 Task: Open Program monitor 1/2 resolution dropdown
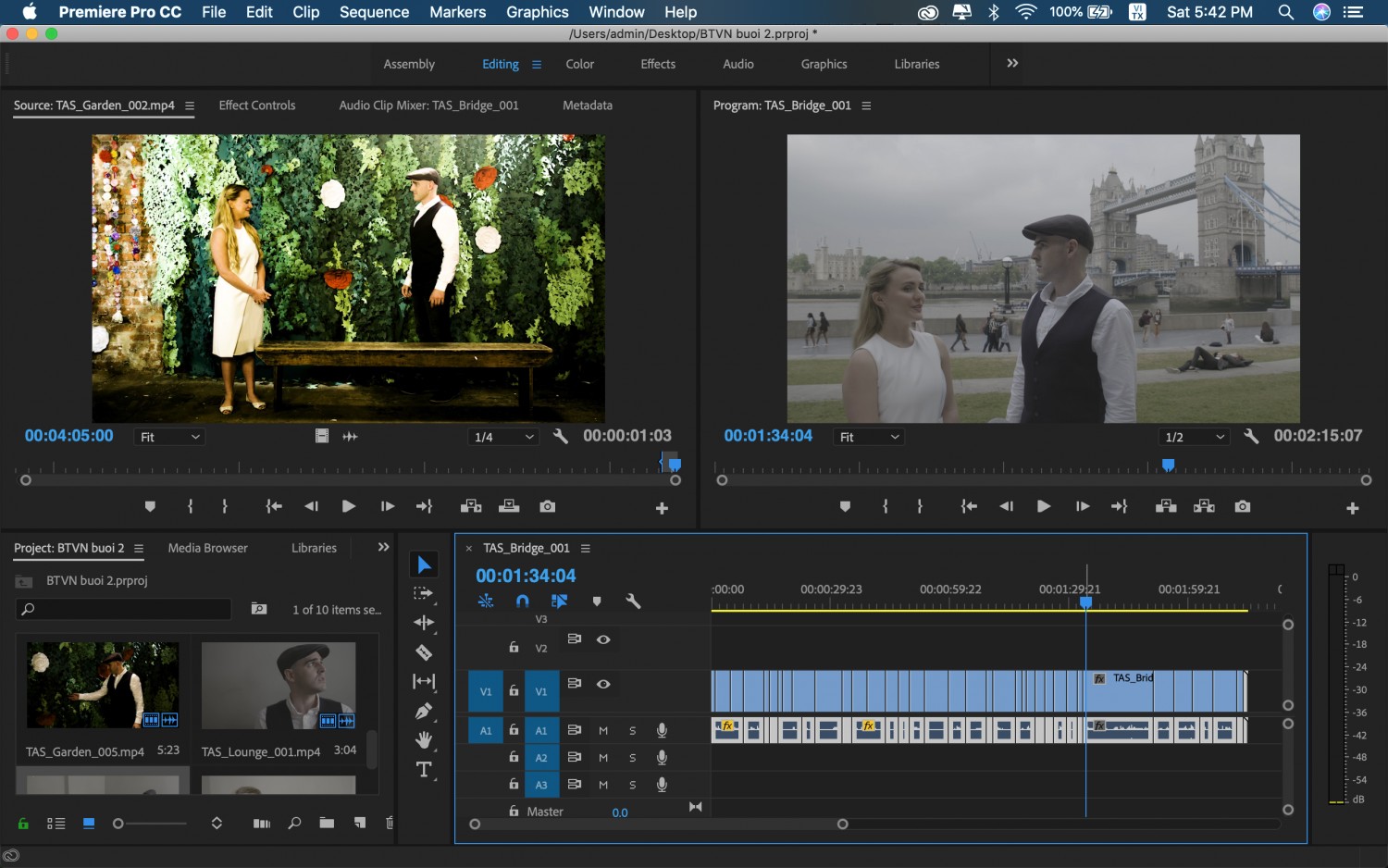(x=1194, y=437)
